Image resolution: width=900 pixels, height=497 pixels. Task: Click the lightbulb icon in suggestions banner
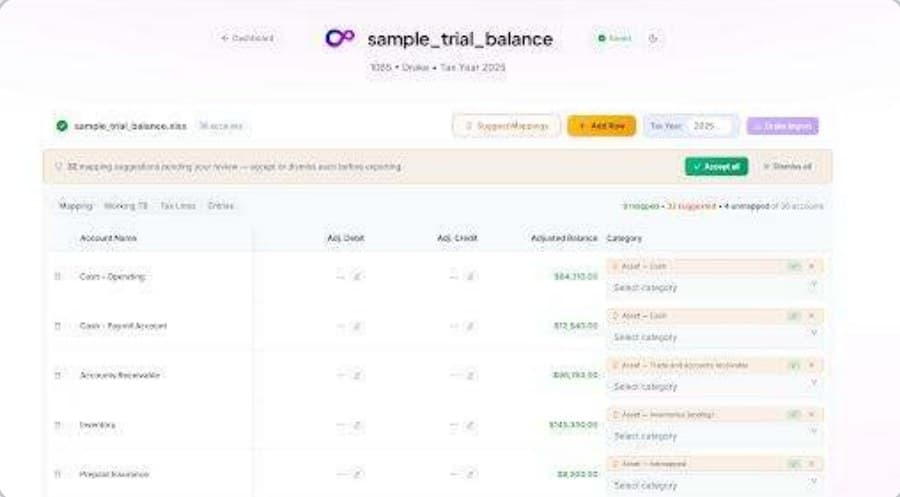click(58, 166)
